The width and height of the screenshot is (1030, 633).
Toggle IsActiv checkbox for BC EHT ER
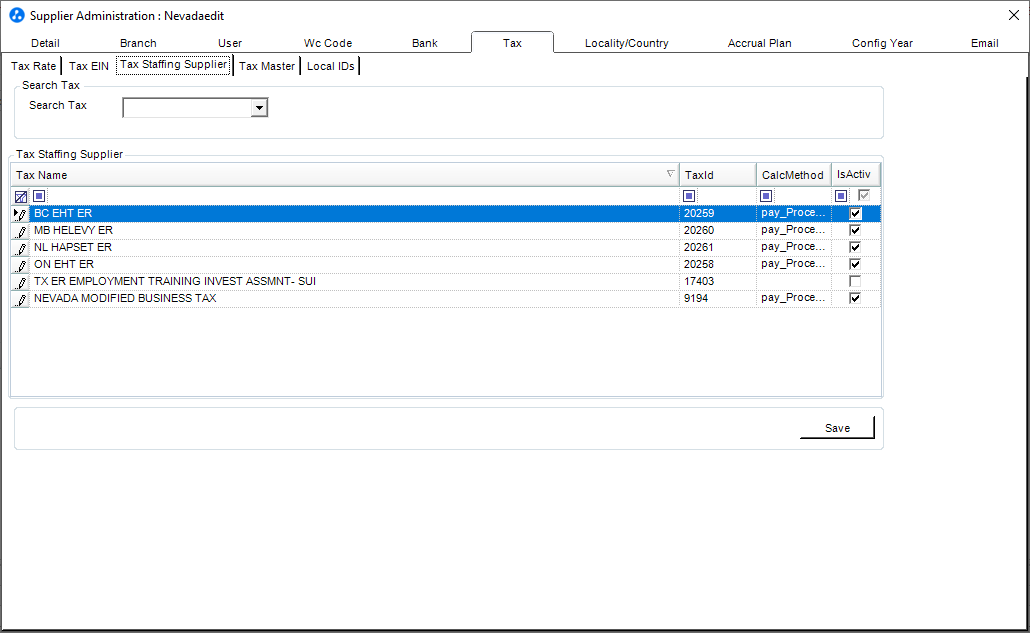click(855, 213)
